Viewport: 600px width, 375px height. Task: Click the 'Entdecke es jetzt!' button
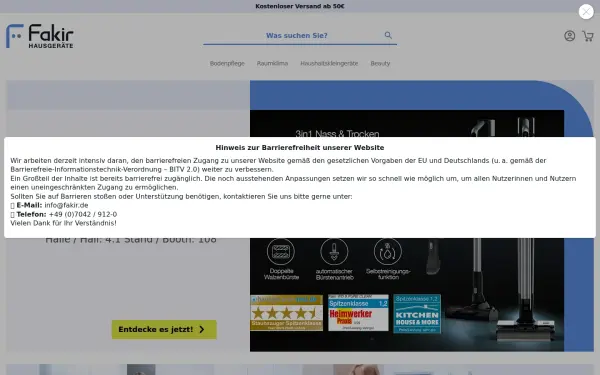(x=164, y=329)
